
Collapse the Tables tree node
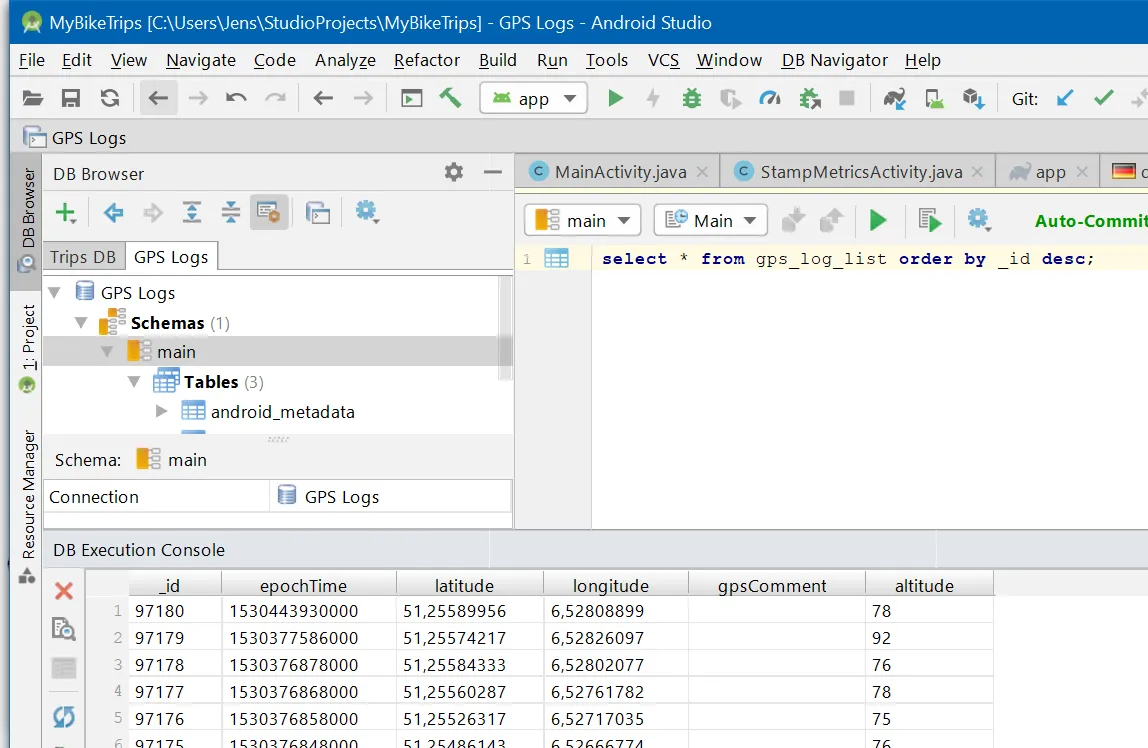tap(134, 382)
